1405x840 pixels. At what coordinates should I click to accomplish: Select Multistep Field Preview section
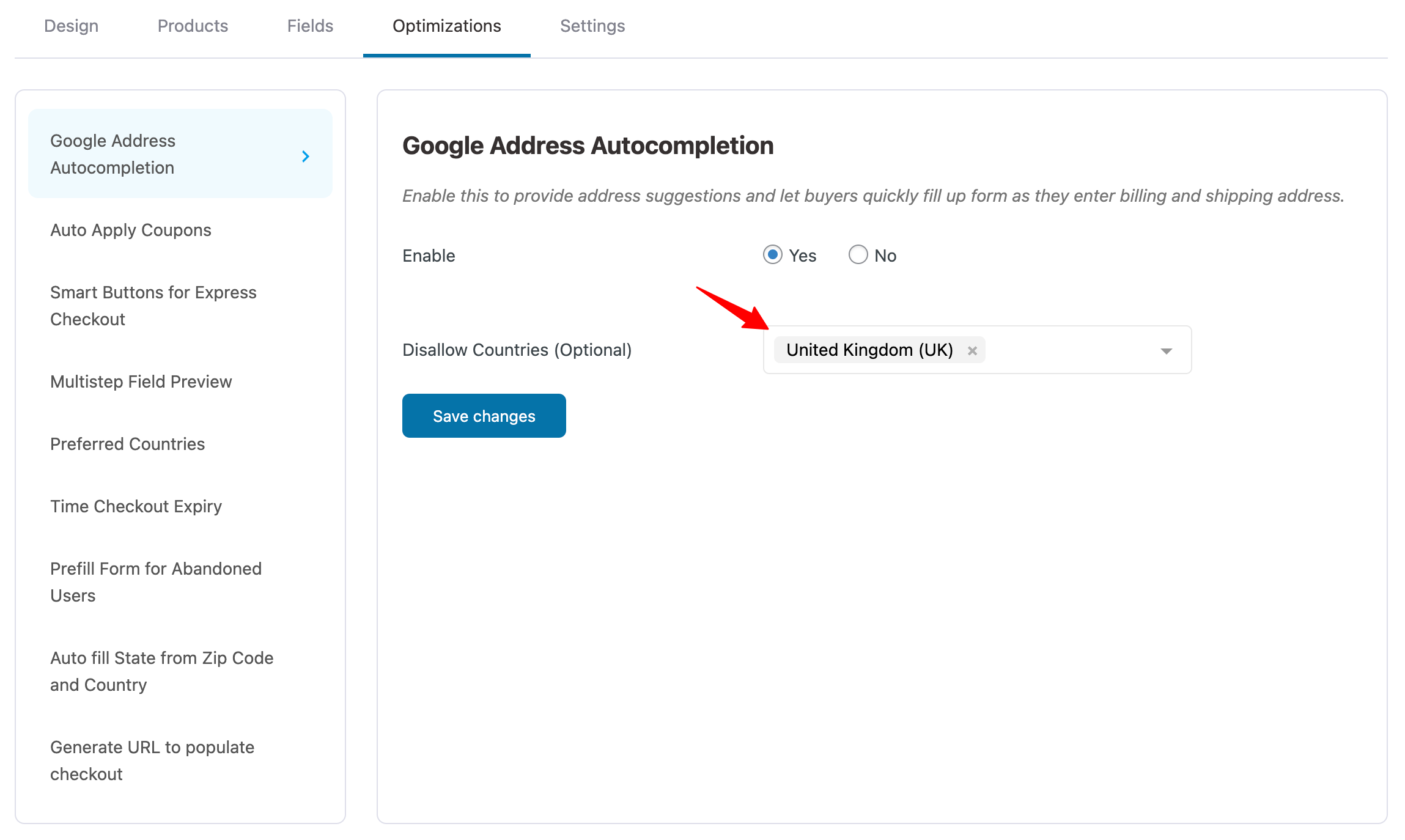(x=141, y=381)
